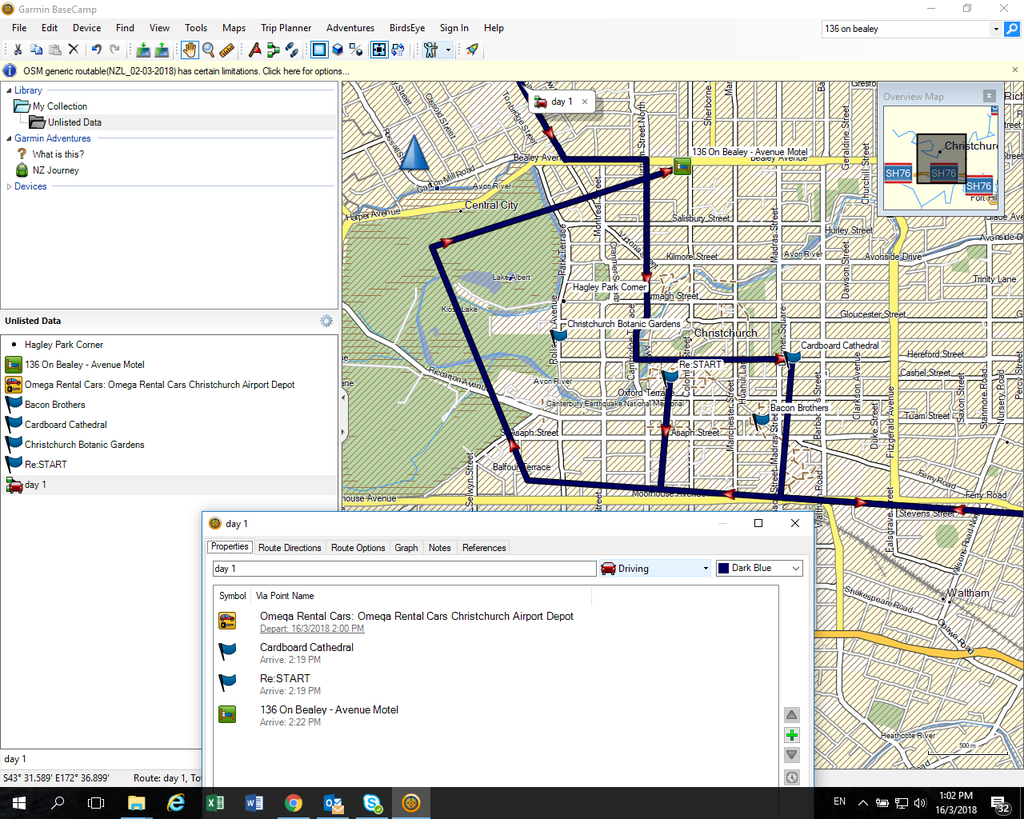Select the 'day 1' route in the list
This screenshot has width=1024, height=819.
(35, 485)
